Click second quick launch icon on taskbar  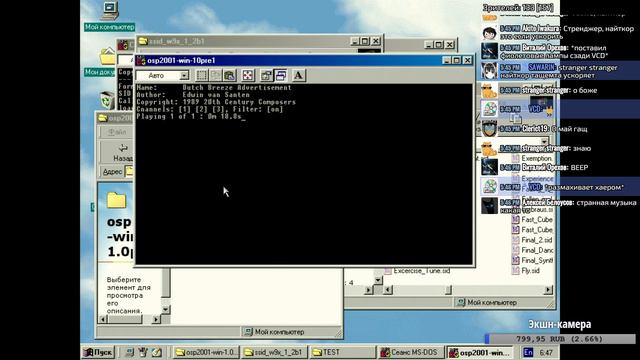(x=142, y=352)
